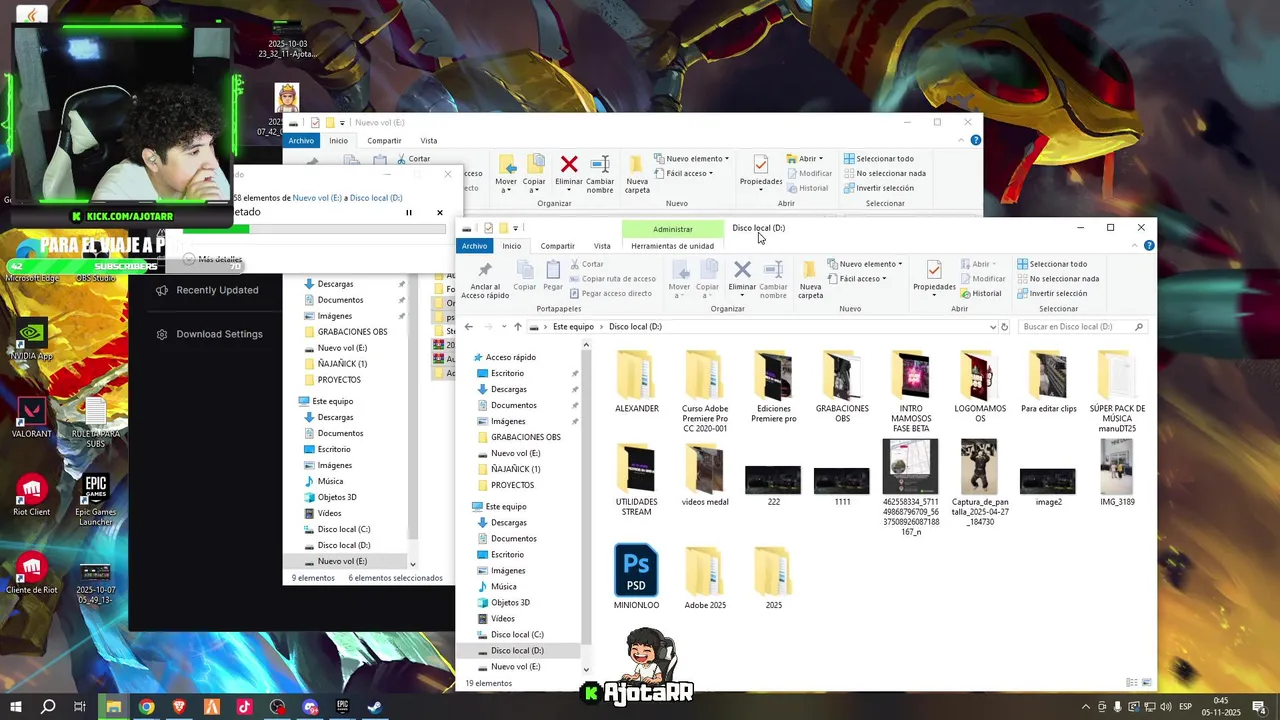Click the VALORANT desktop shortcut
1280x720 pixels.
click(32, 418)
